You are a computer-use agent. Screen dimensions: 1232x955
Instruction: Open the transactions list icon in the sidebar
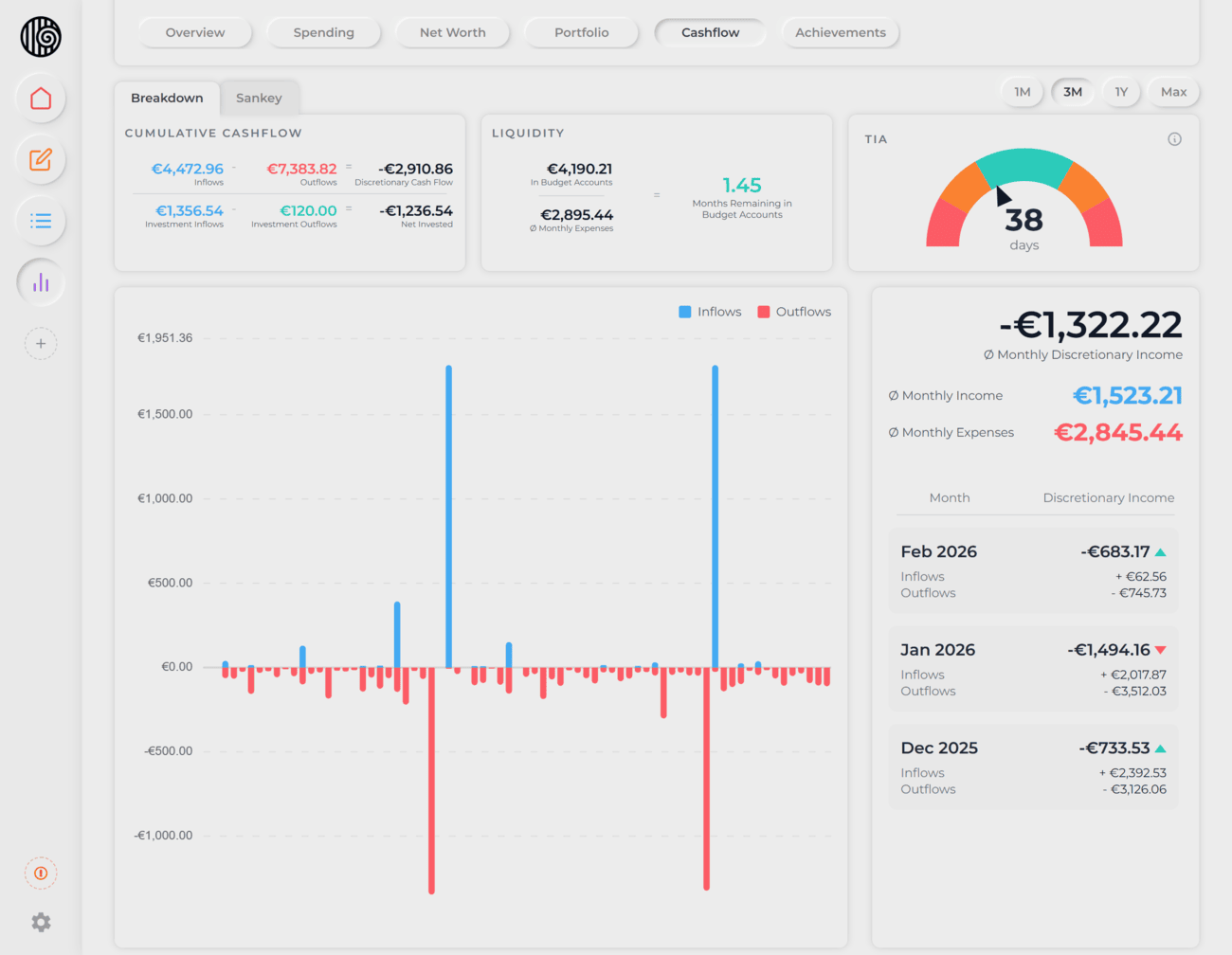tap(41, 221)
